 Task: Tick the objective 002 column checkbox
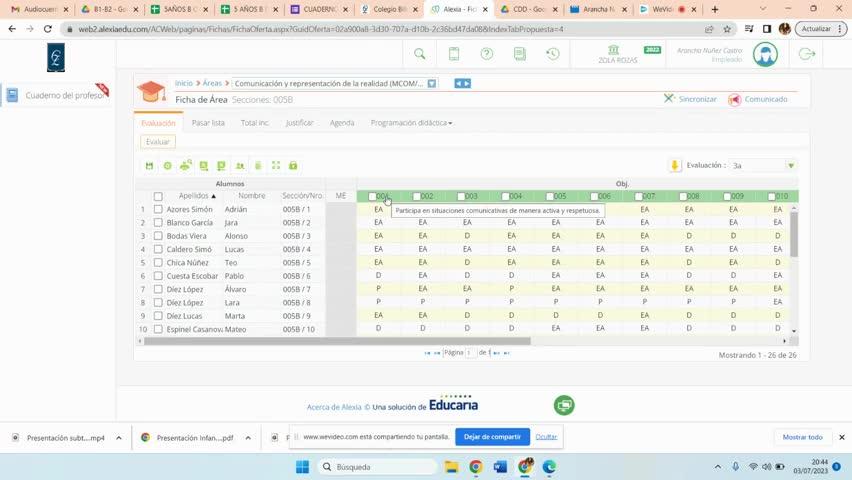(x=417, y=197)
